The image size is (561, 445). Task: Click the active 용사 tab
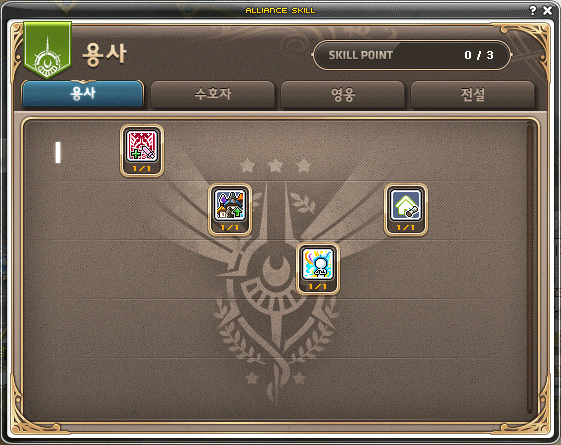83,94
